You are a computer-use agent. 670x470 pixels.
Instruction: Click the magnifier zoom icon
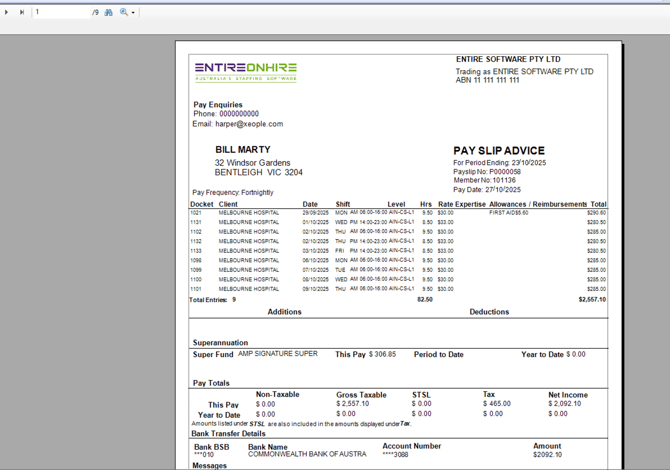coord(123,12)
